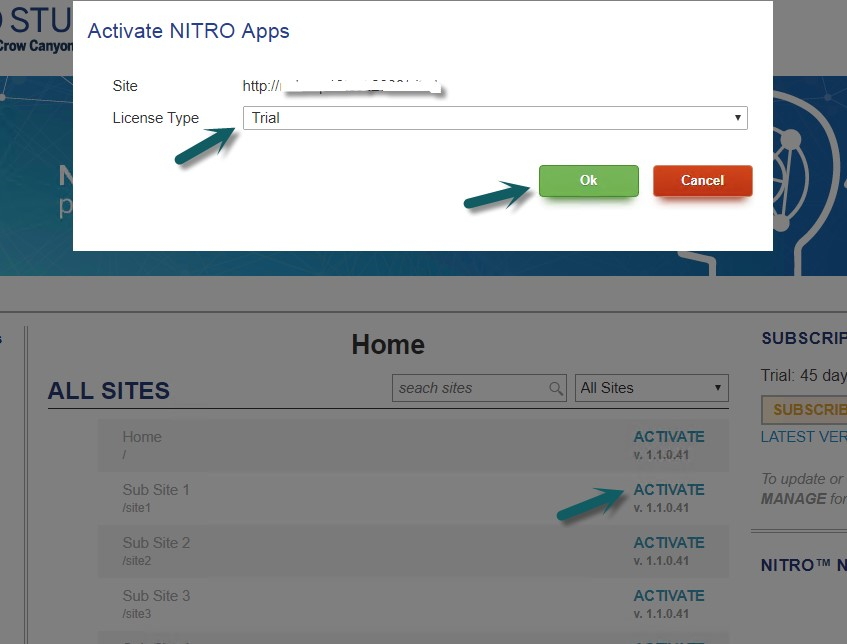This screenshot has height=644, width=847.
Task: Select the Sub Site 1 row title
Action: point(156,489)
